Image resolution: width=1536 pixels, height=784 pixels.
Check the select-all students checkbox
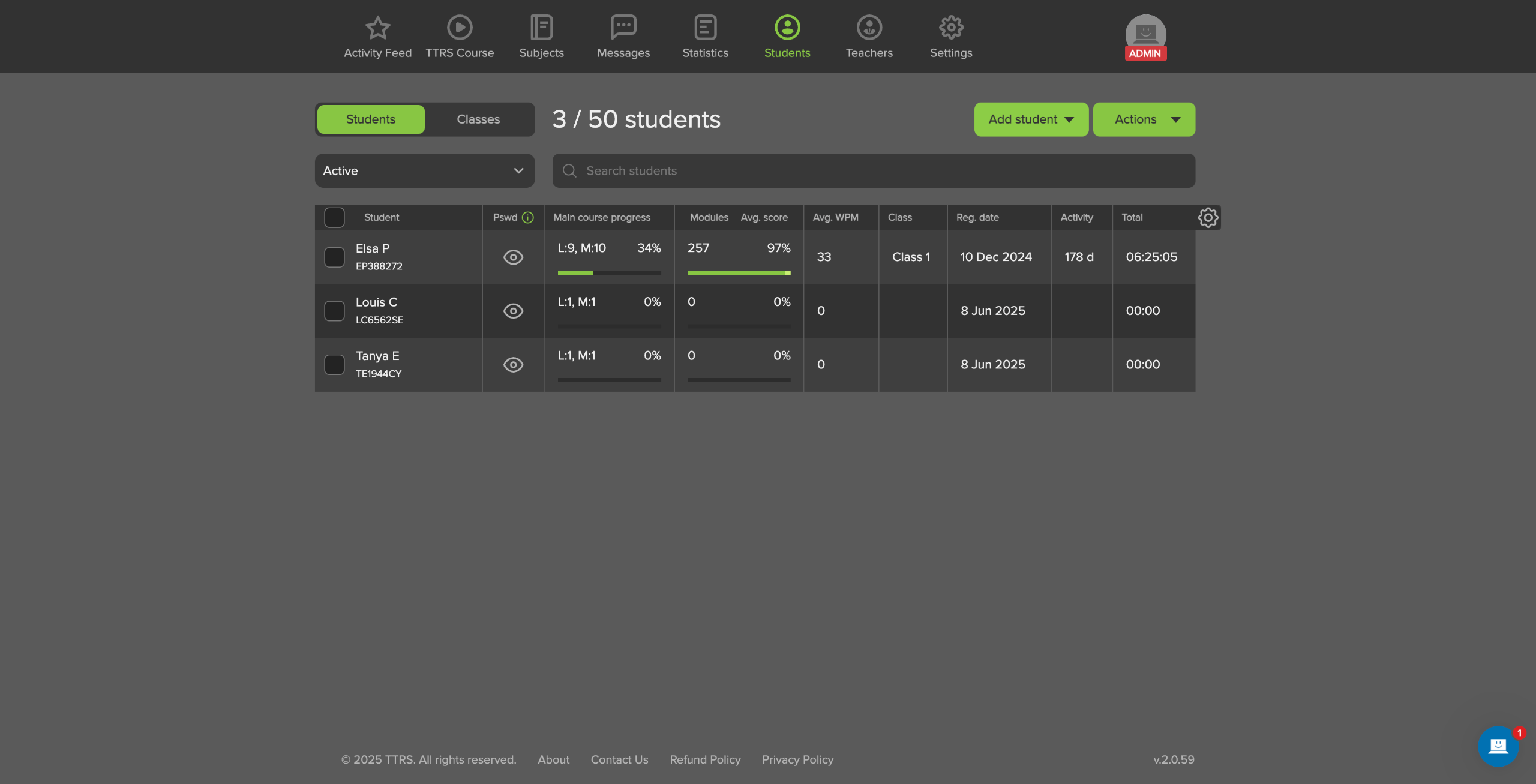tap(334, 217)
